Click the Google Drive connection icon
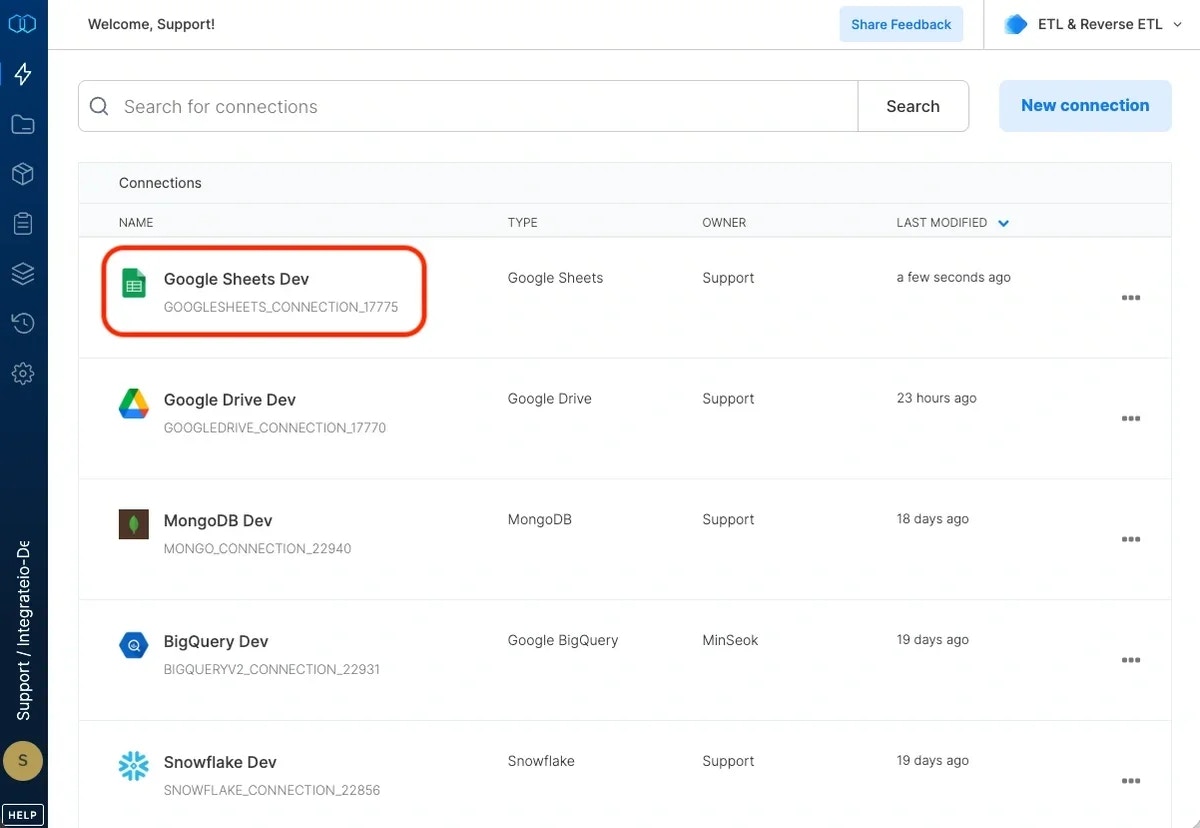This screenshot has height=828, width=1200. pyautogui.click(x=134, y=403)
